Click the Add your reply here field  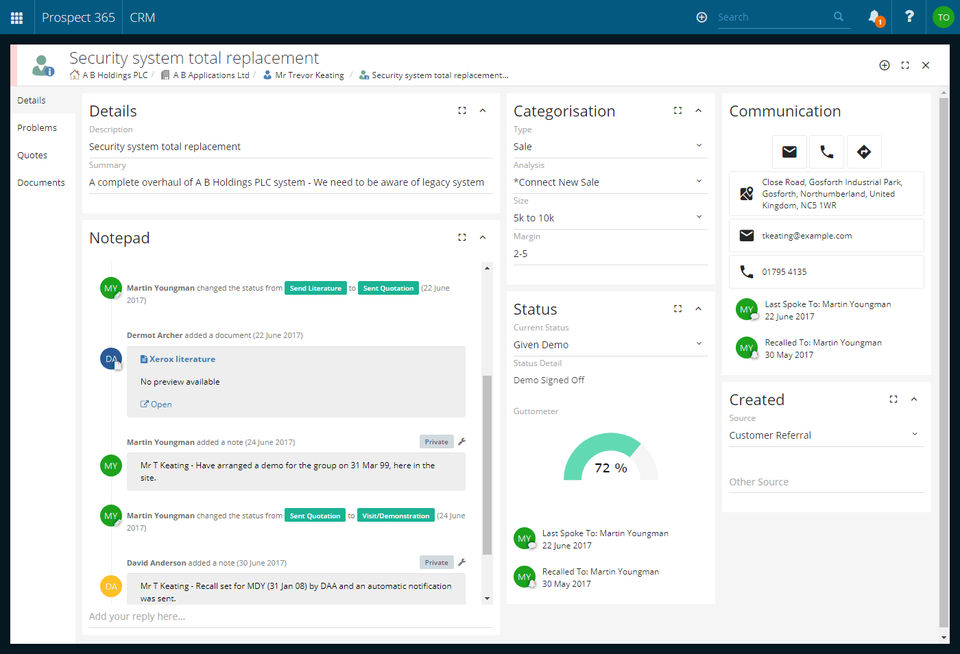click(x=290, y=617)
